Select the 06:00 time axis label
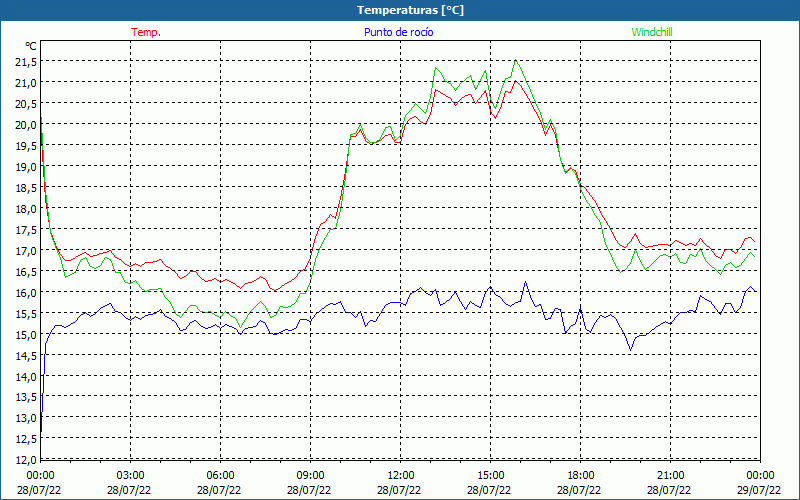This screenshot has height=500, width=800. (x=220, y=475)
